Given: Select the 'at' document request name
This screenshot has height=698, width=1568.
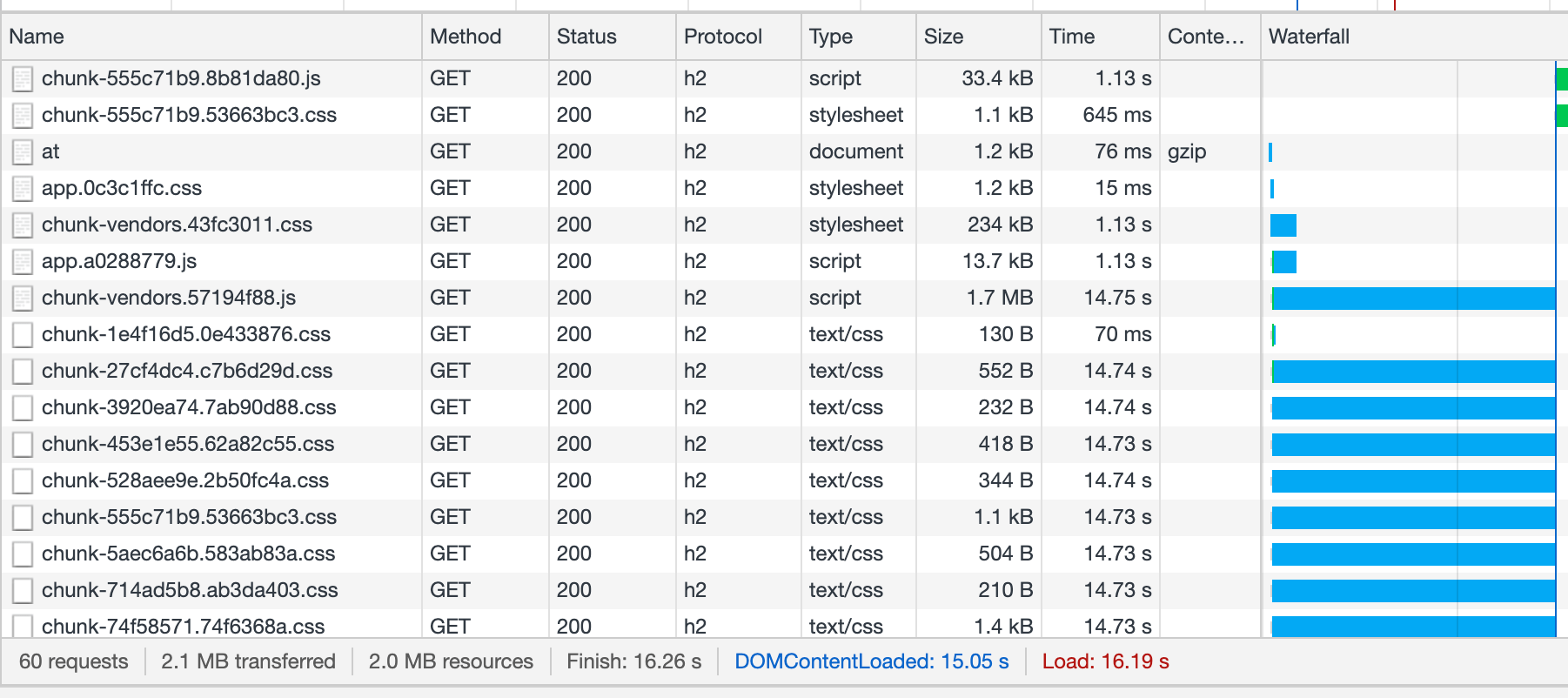Looking at the screenshot, I should (50, 151).
